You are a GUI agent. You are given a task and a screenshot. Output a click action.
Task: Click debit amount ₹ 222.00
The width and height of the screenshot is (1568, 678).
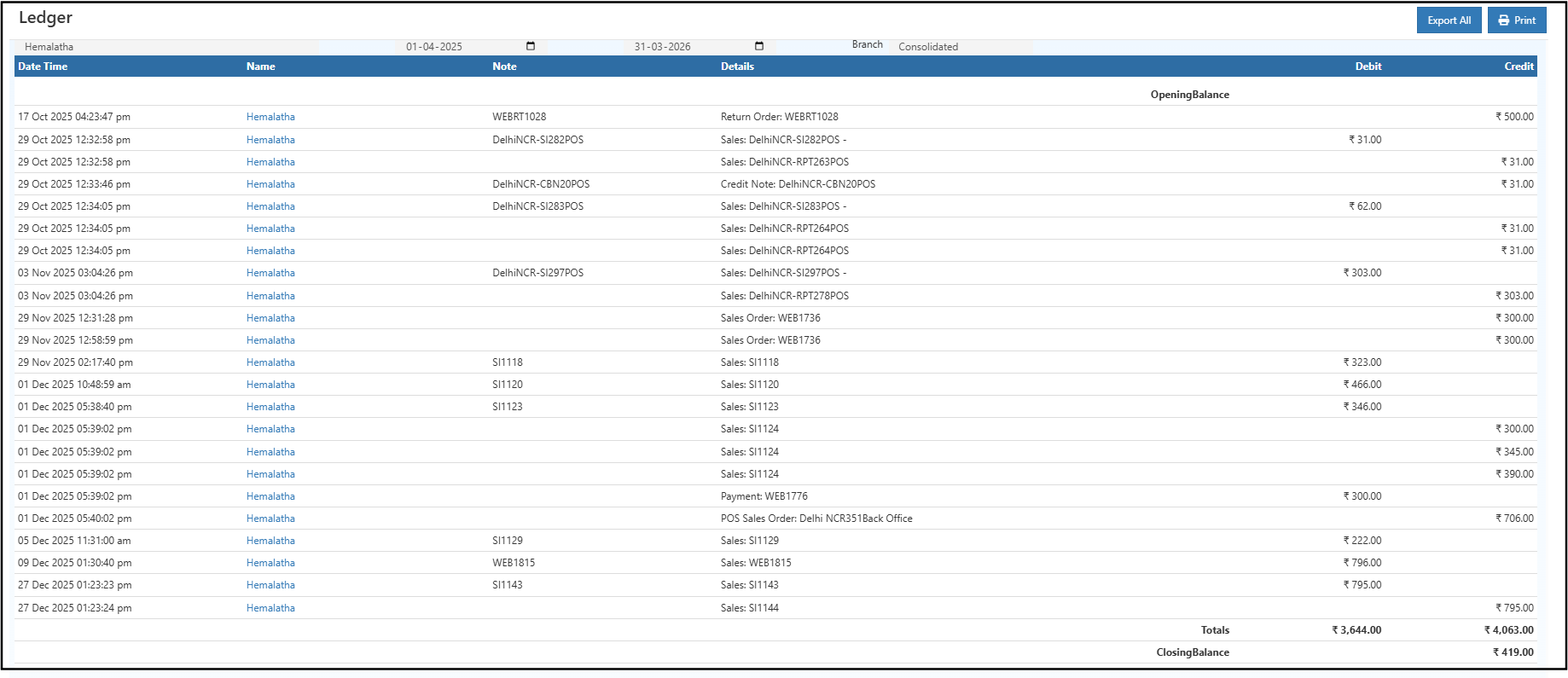click(x=1362, y=541)
